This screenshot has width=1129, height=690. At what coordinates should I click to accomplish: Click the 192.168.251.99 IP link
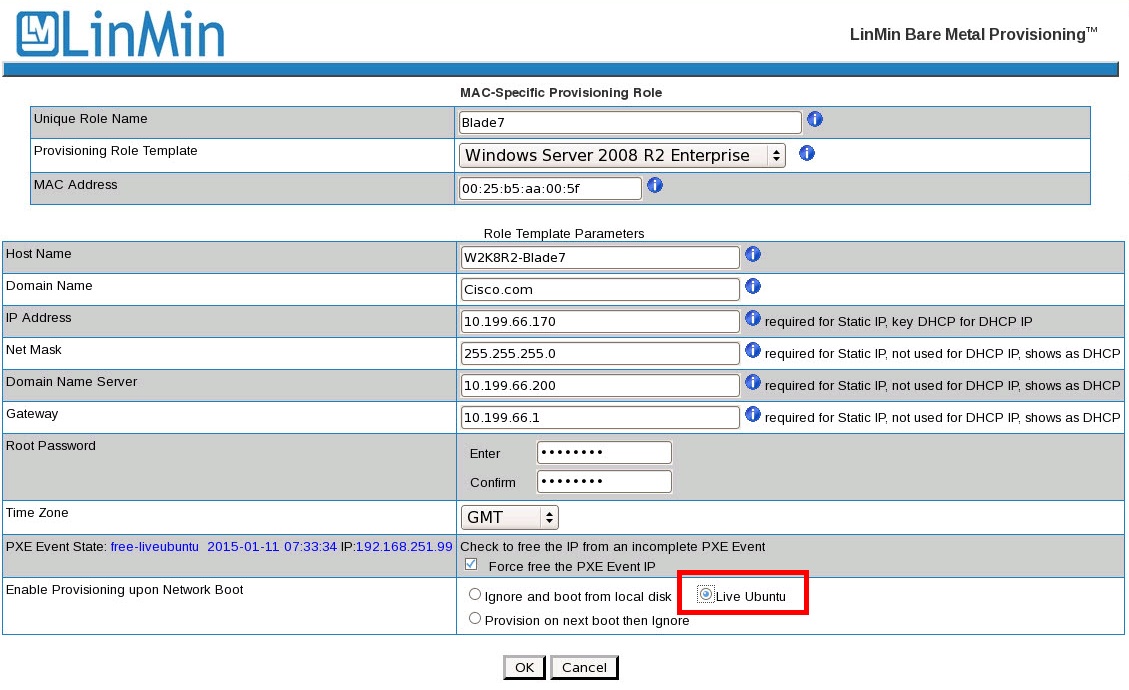point(404,547)
